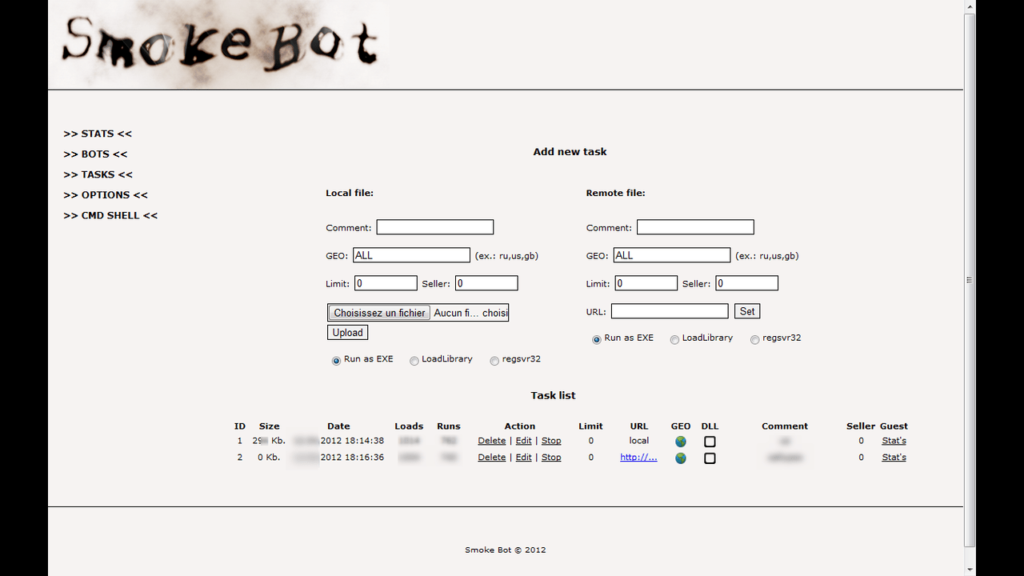Image resolution: width=1024 pixels, height=576 pixels.
Task: Select LoadLibrary under Local file
Action: (414, 360)
